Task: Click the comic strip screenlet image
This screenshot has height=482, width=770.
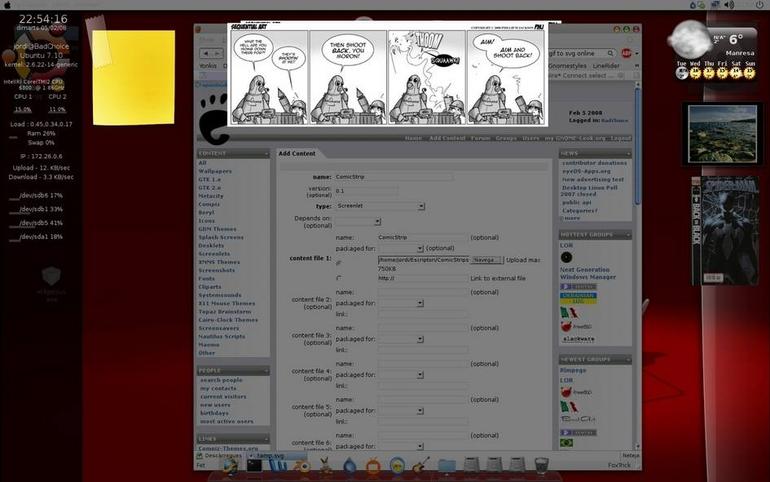Action: [387, 74]
